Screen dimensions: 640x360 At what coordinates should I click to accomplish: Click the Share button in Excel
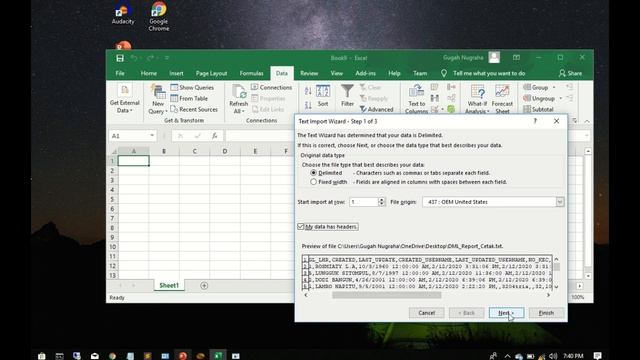[570, 73]
